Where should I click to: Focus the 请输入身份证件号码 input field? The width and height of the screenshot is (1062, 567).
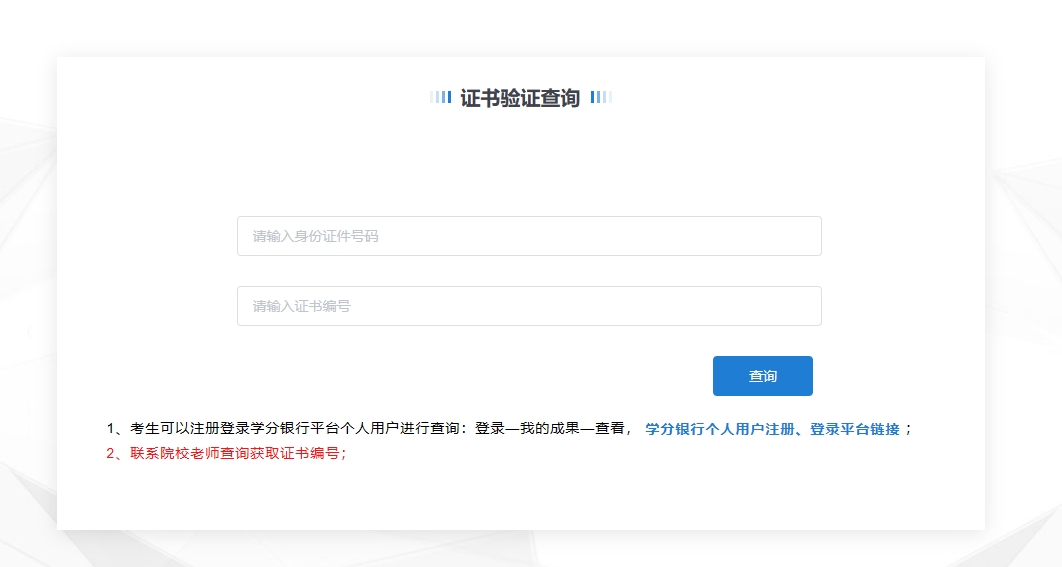point(528,236)
